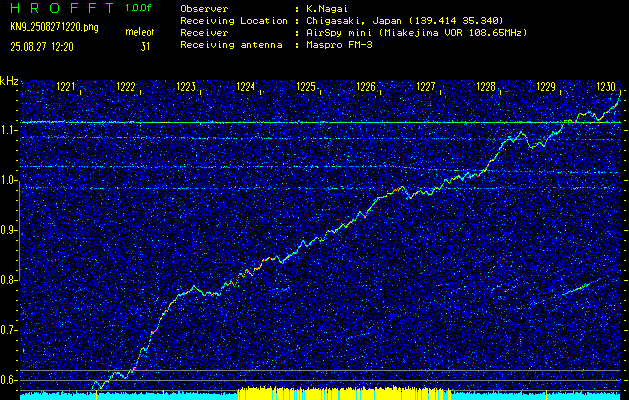Viewport: 629px width, 400px height.
Task: Select the observer name K.Nagai
Action: (326, 8)
